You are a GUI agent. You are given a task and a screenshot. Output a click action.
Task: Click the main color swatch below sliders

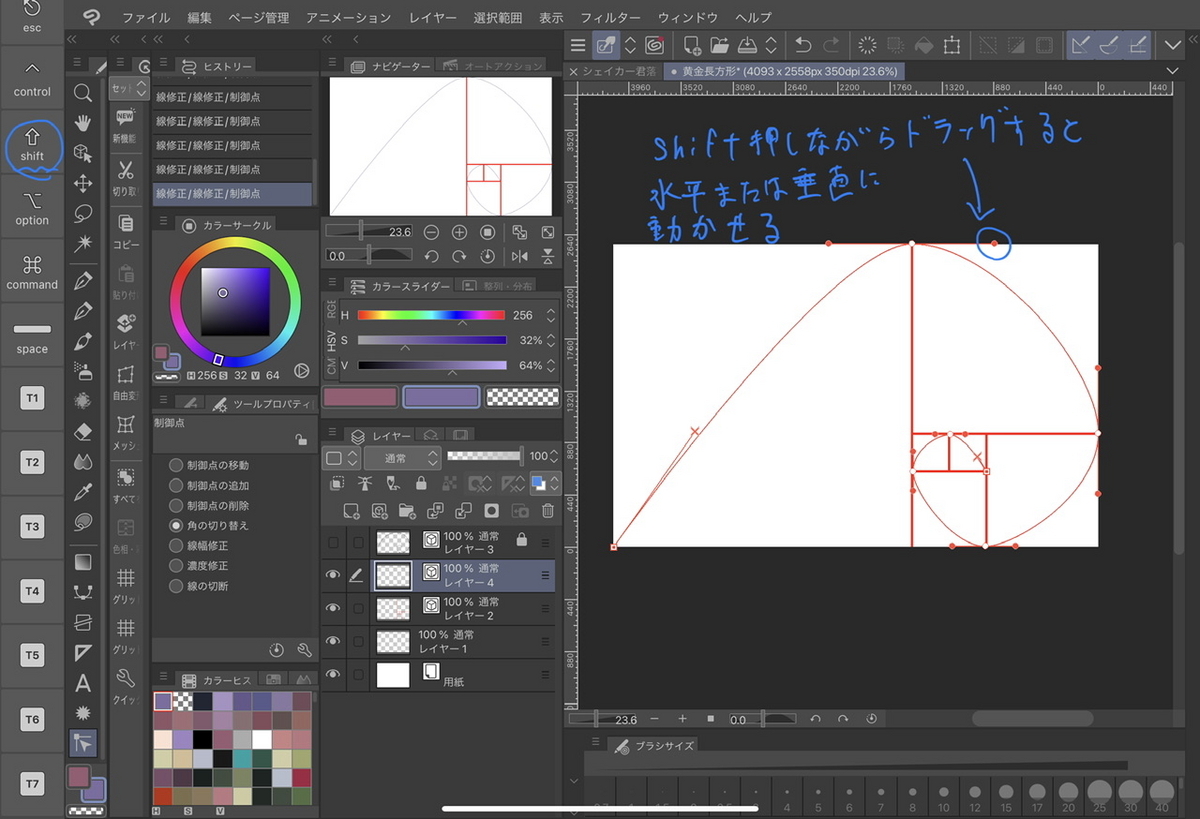click(360, 397)
